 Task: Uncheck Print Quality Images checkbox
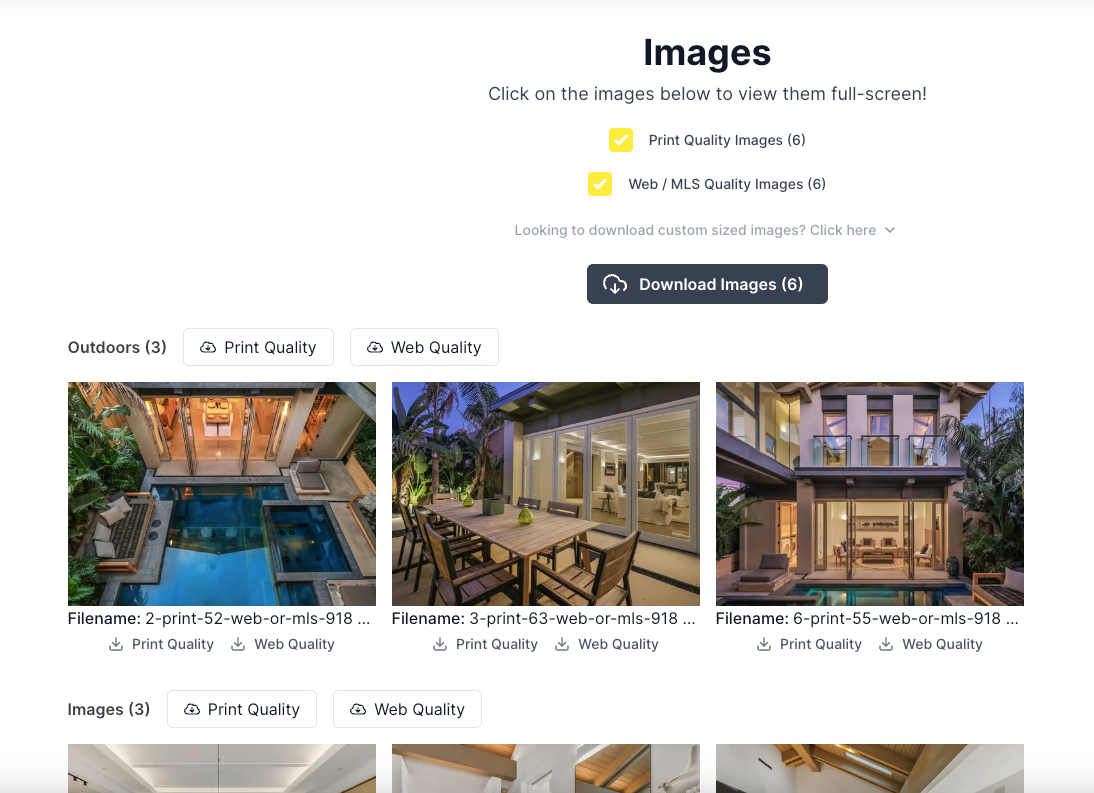point(621,139)
